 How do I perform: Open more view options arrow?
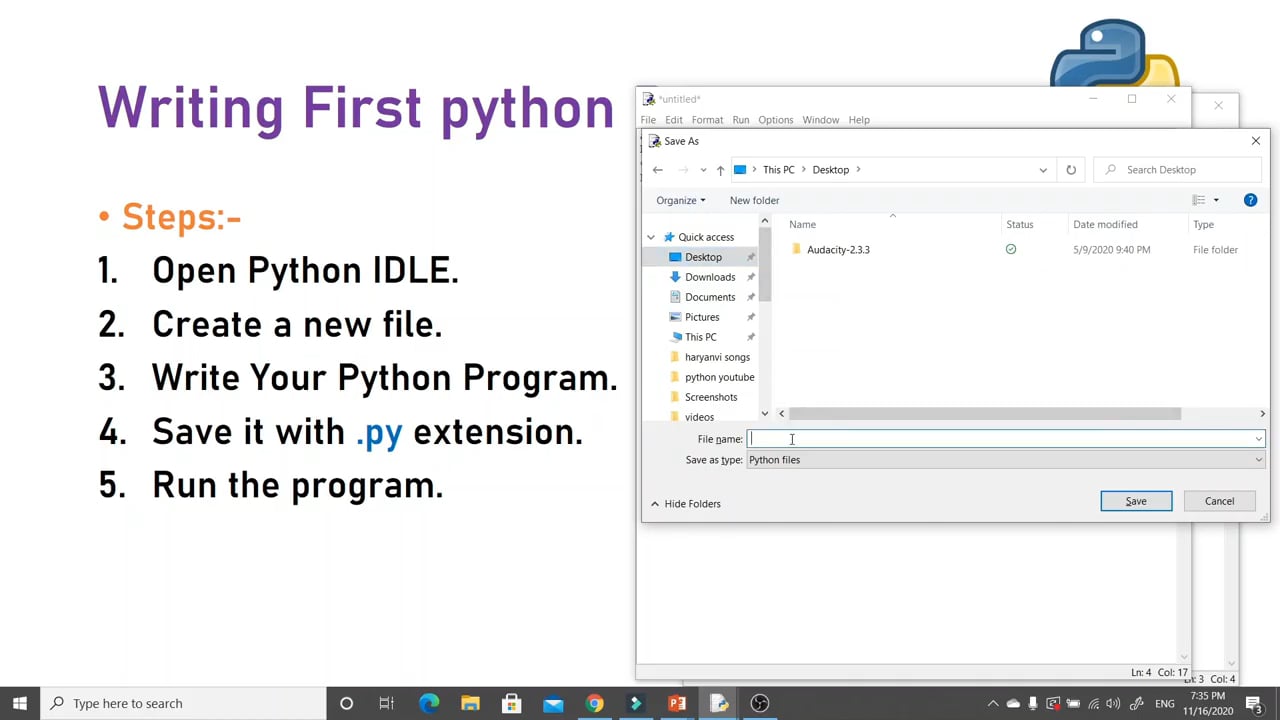(1216, 200)
